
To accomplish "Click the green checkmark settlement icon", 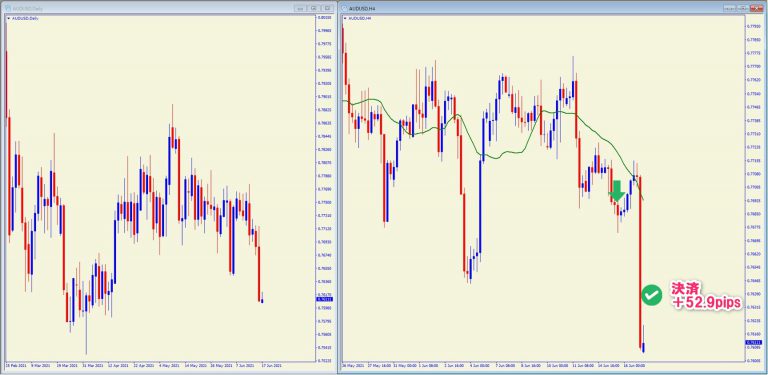I will (x=651, y=295).
